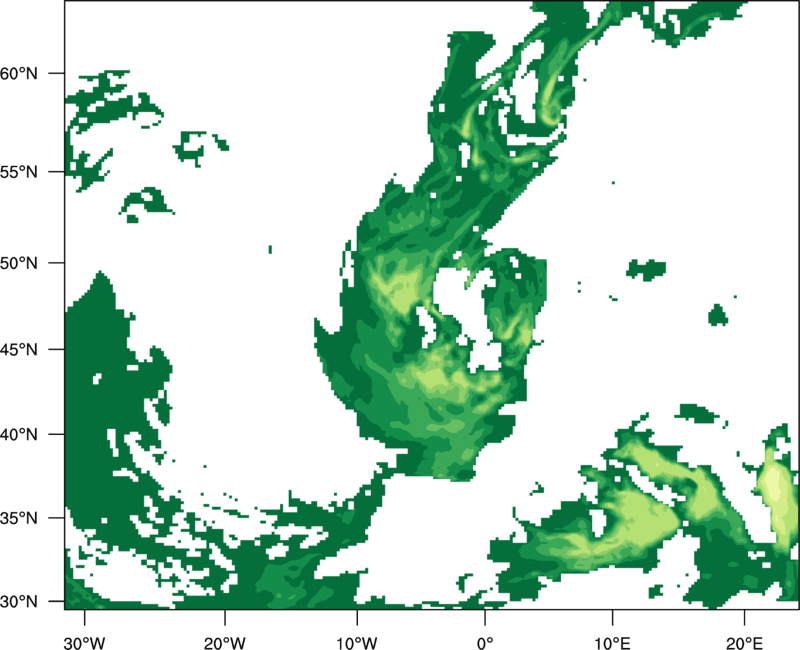Click the 40°N latitude label
The image size is (800, 650).
19,435
